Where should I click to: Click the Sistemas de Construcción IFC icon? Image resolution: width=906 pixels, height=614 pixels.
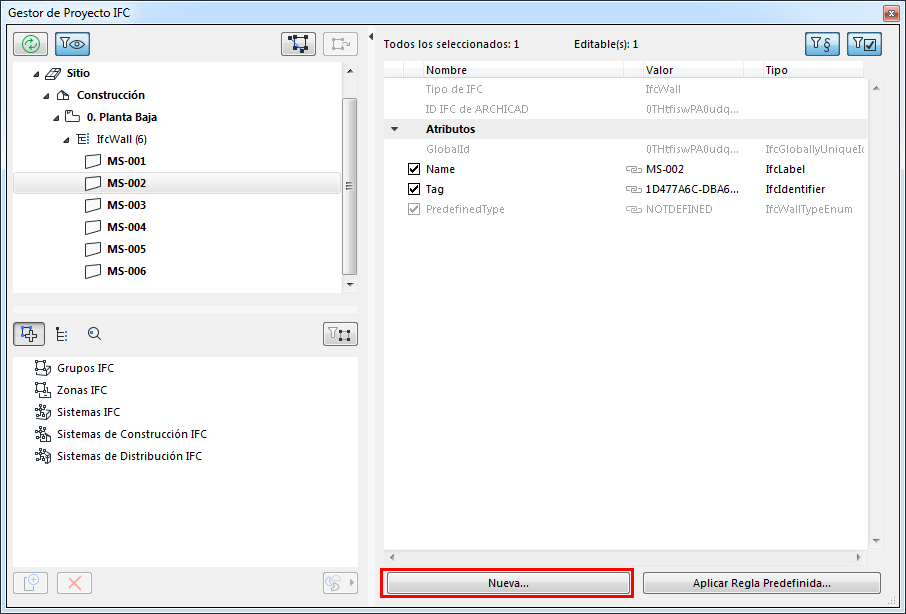(x=43, y=434)
